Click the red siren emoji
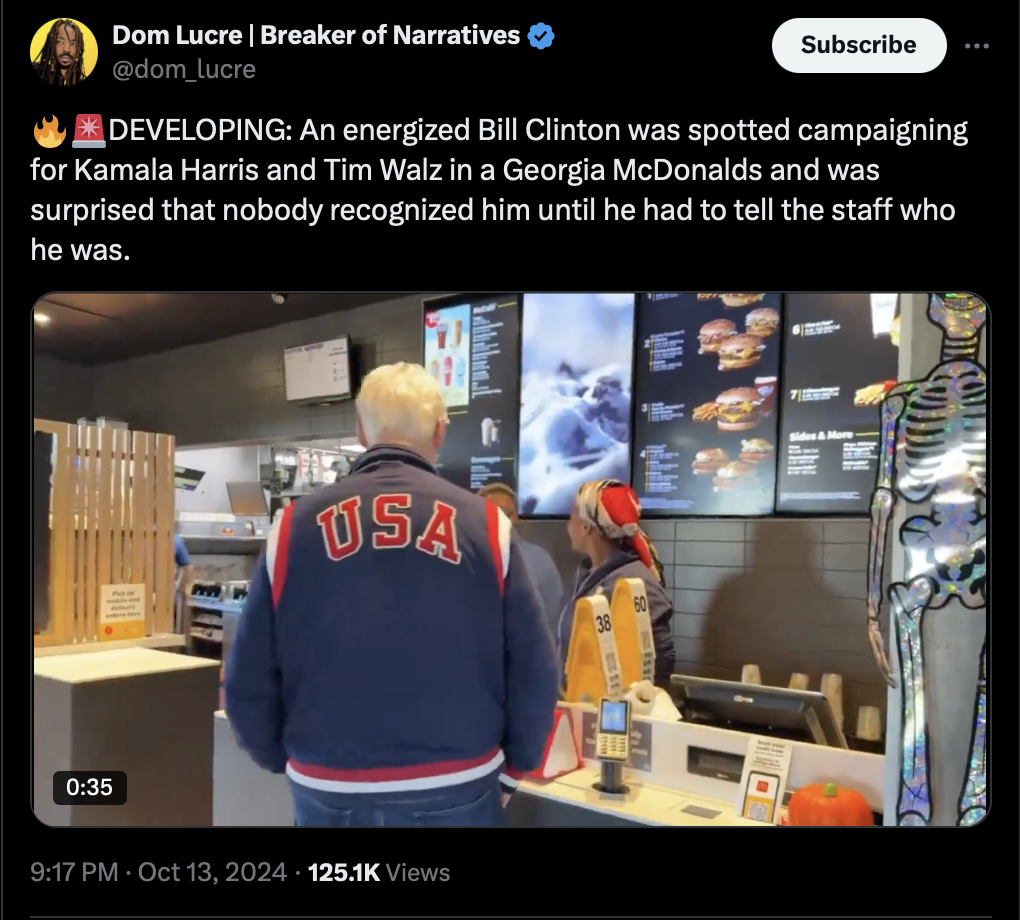The height and width of the screenshot is (920, 1020). [x=88, y=130]
